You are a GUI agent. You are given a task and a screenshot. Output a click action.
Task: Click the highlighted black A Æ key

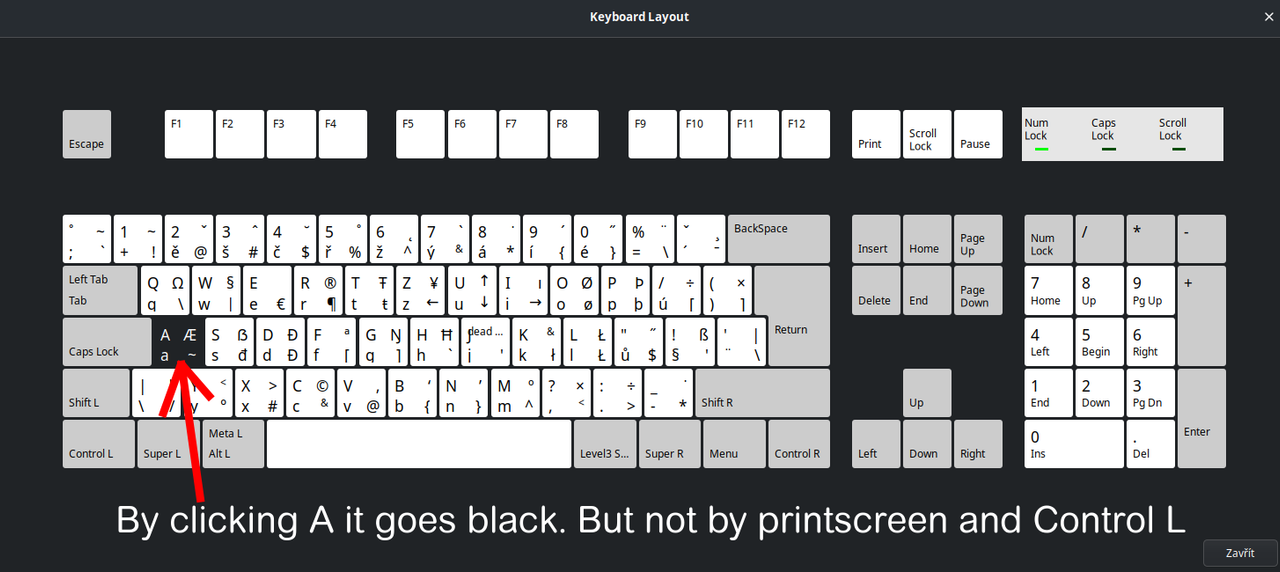(x=178, y=342)
